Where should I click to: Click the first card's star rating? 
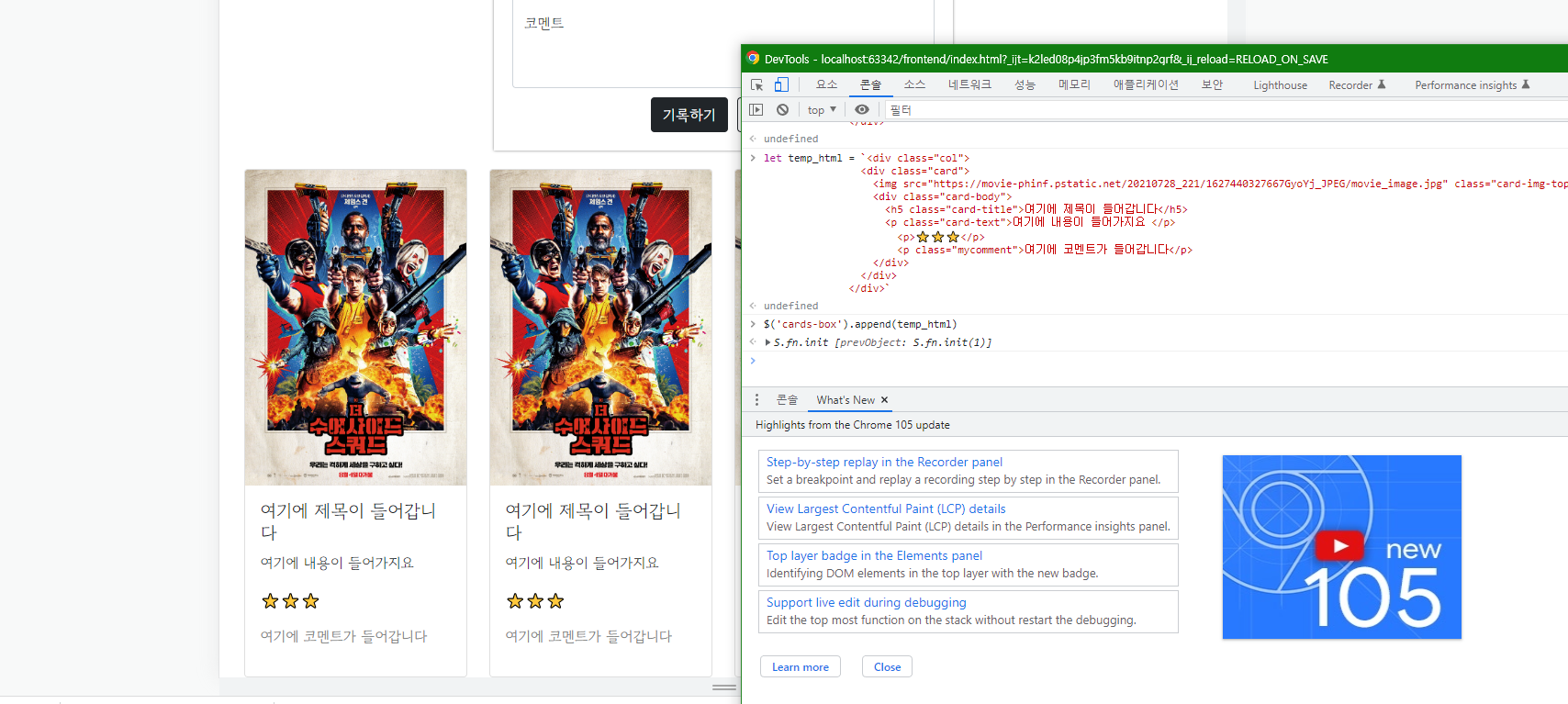290,601
